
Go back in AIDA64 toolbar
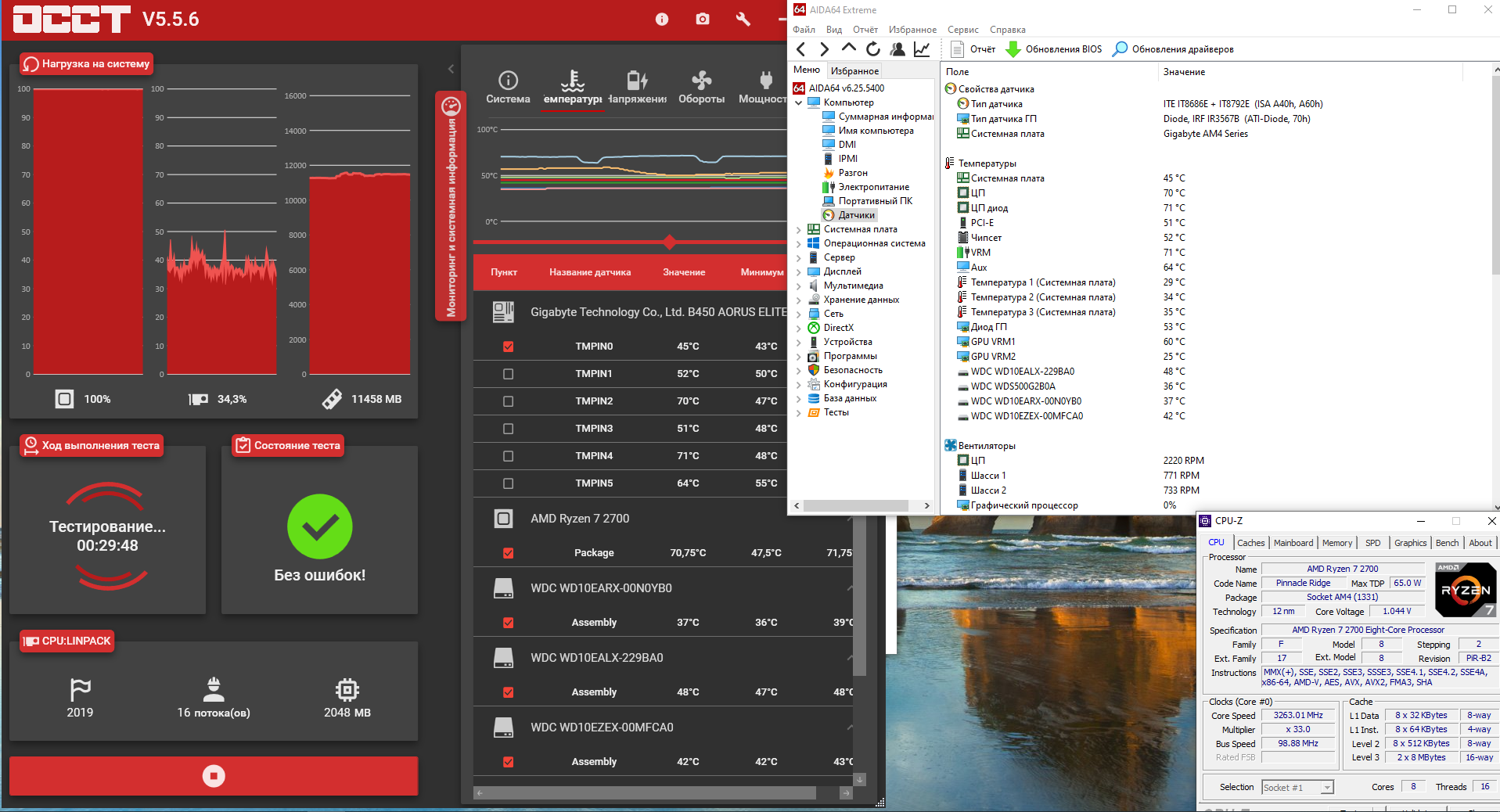(x=800, y=49)
